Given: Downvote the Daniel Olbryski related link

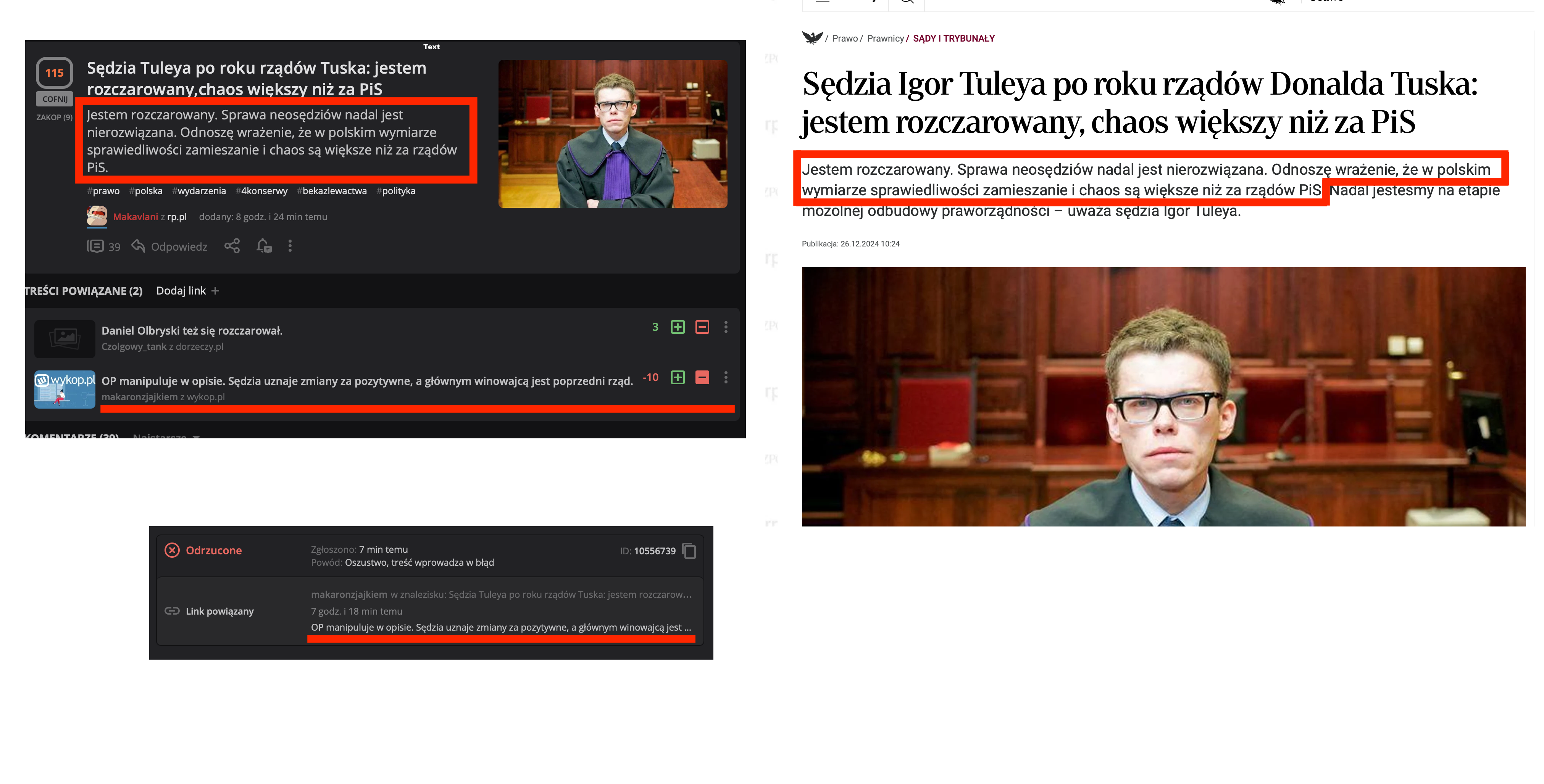Looking at the screenshot, I should point(702,327).
